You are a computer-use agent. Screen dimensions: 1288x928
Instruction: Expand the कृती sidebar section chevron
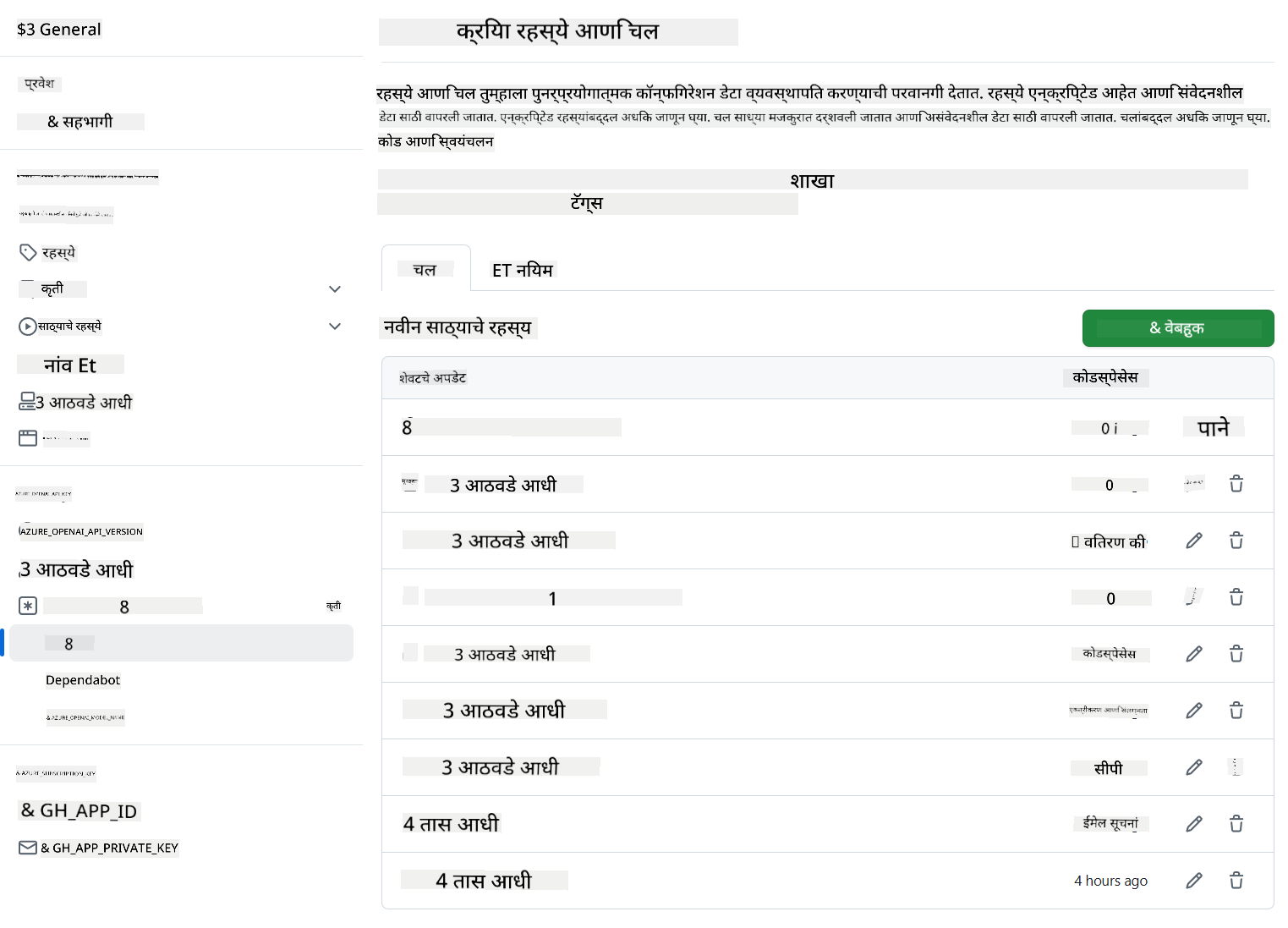point(335,289)
